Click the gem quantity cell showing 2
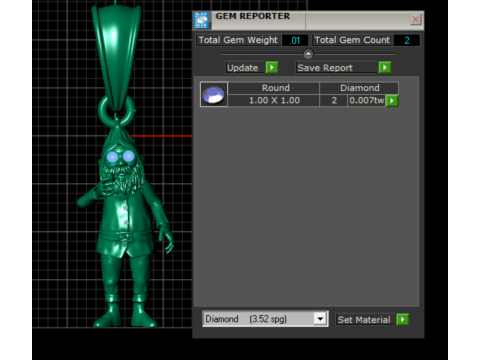480x360 pixels. 334,100
